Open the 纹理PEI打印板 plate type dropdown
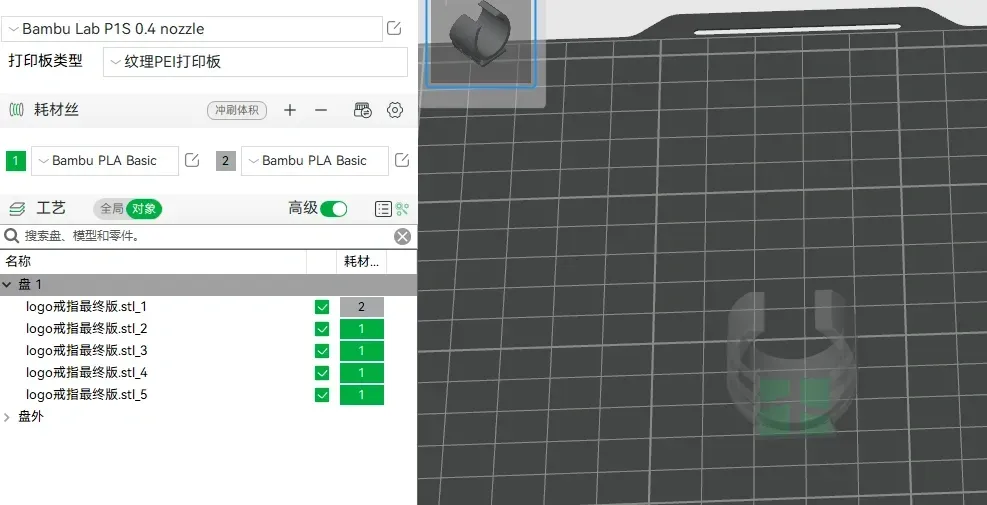The image size is (987, 505). [256, 62]
